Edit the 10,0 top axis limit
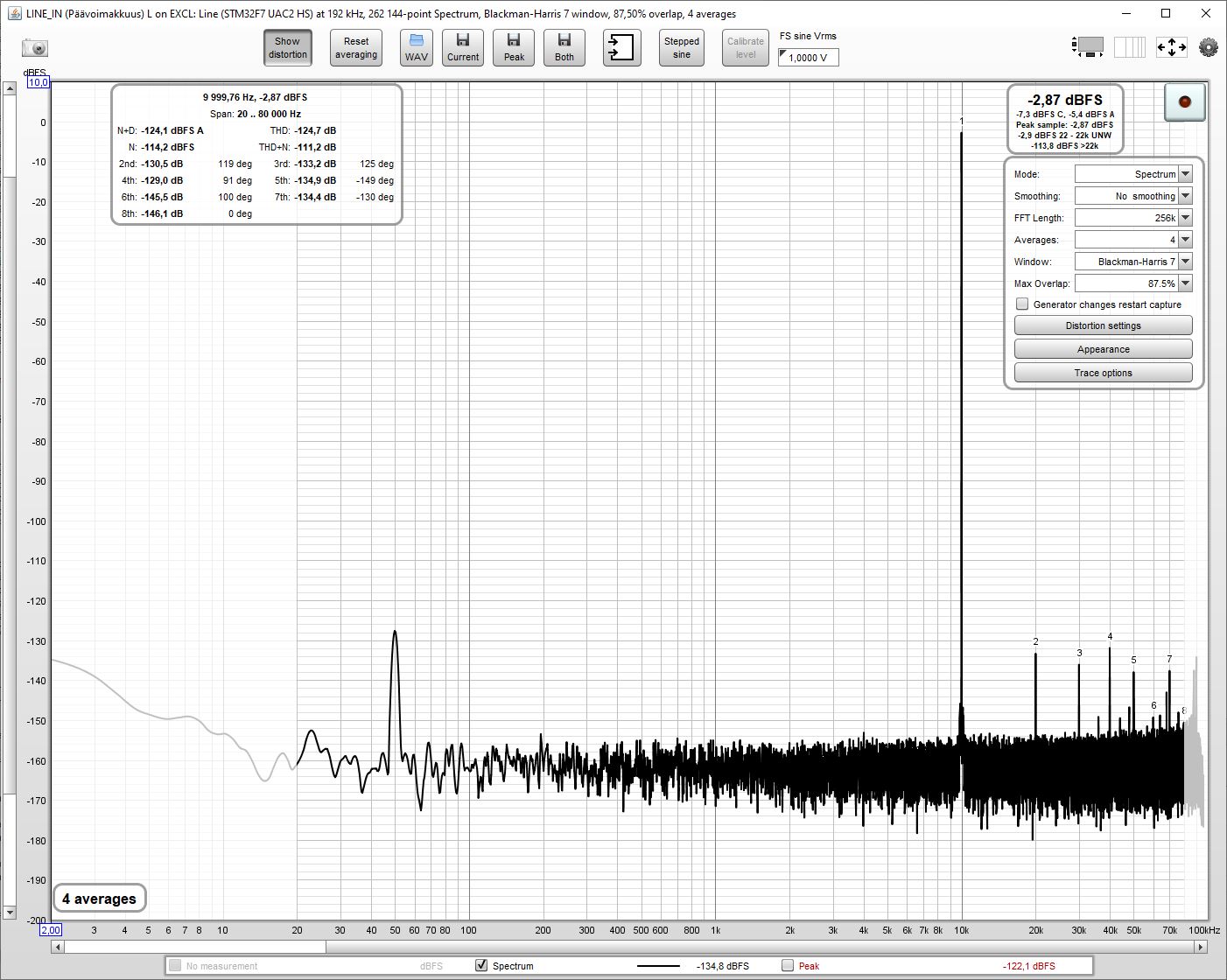This screenshot has height=980, width=1227. coord(39,82)
